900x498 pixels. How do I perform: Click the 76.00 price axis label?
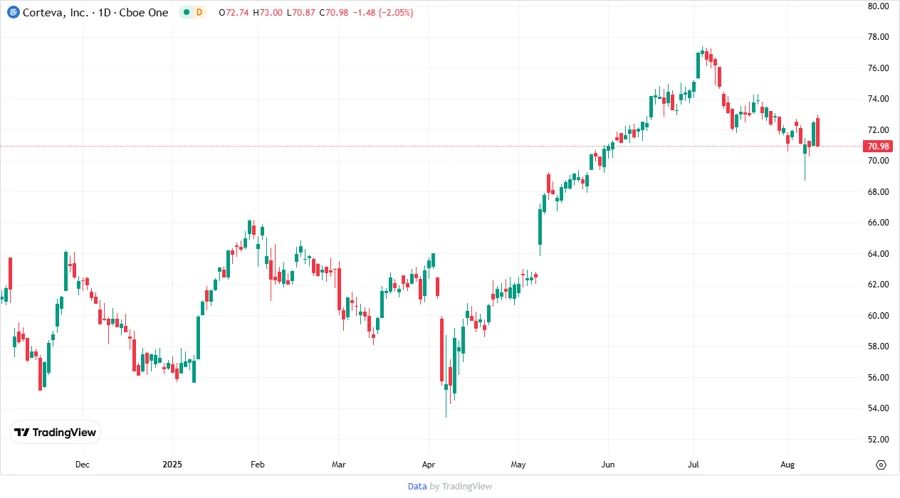coord(878,68)
